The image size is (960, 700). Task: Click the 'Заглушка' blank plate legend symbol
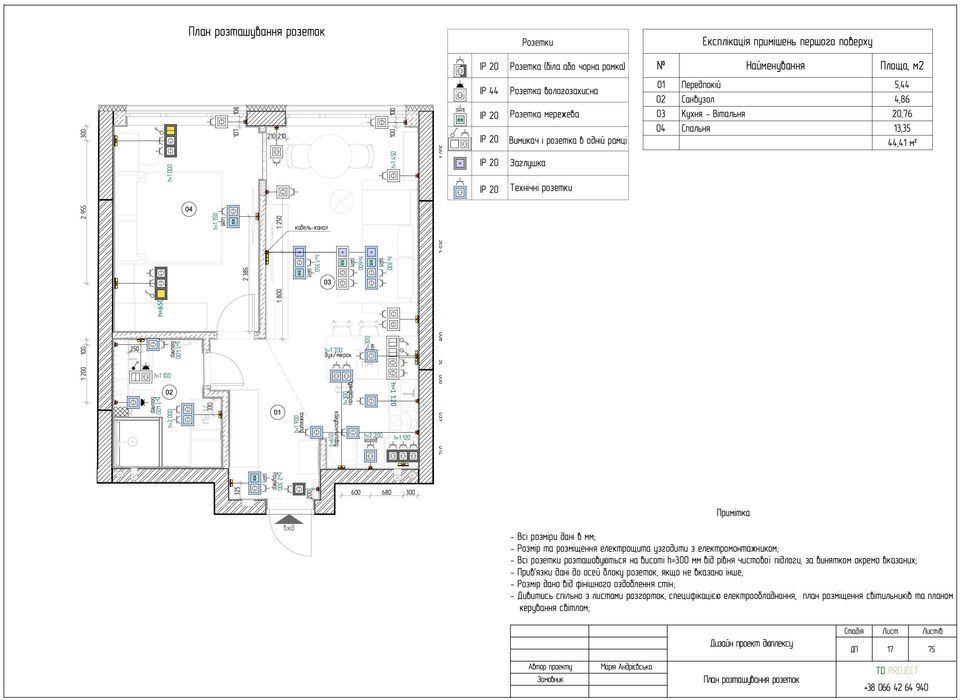pos(460,164)
